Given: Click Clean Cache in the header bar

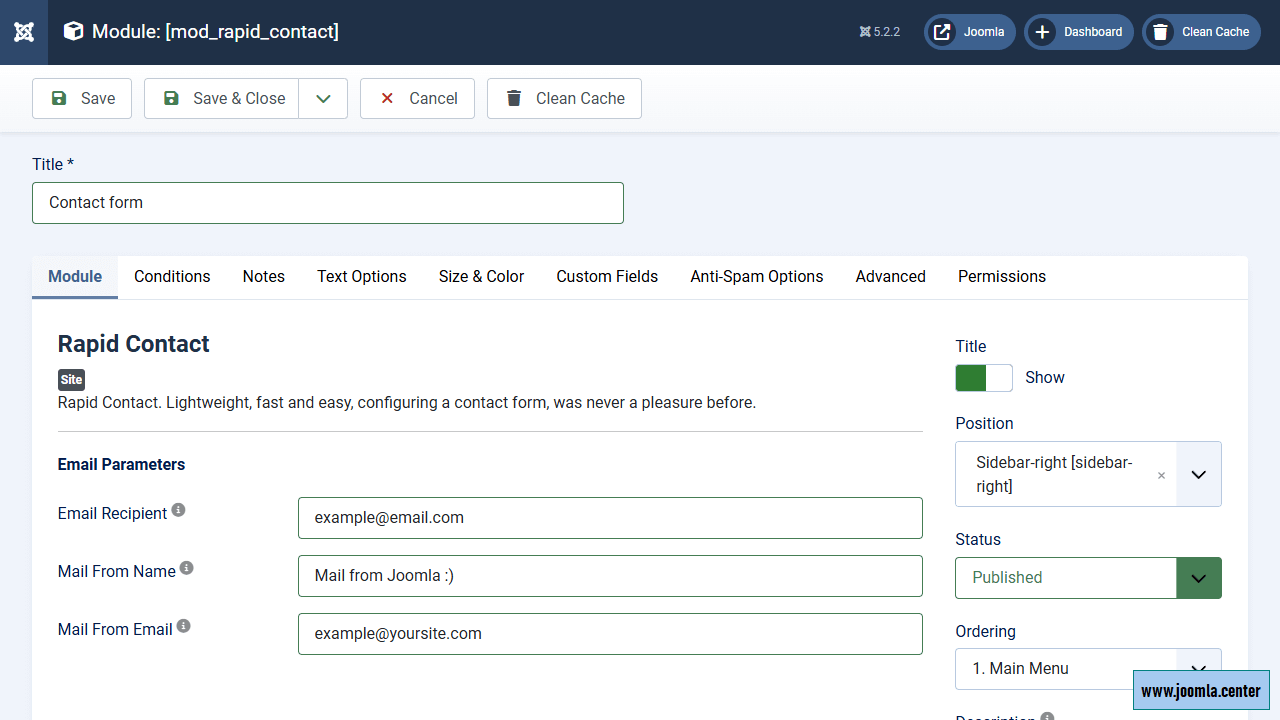Looking at the screenshot, I should [1201, 32].
